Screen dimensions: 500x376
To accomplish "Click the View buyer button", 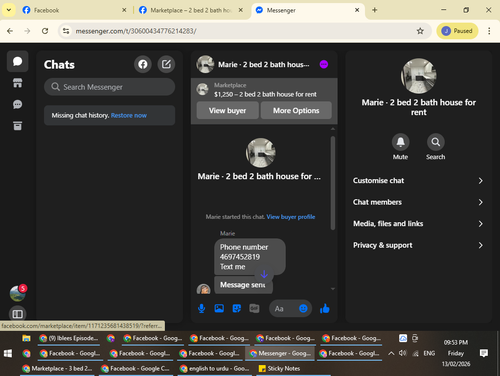I will pos(227,110).
